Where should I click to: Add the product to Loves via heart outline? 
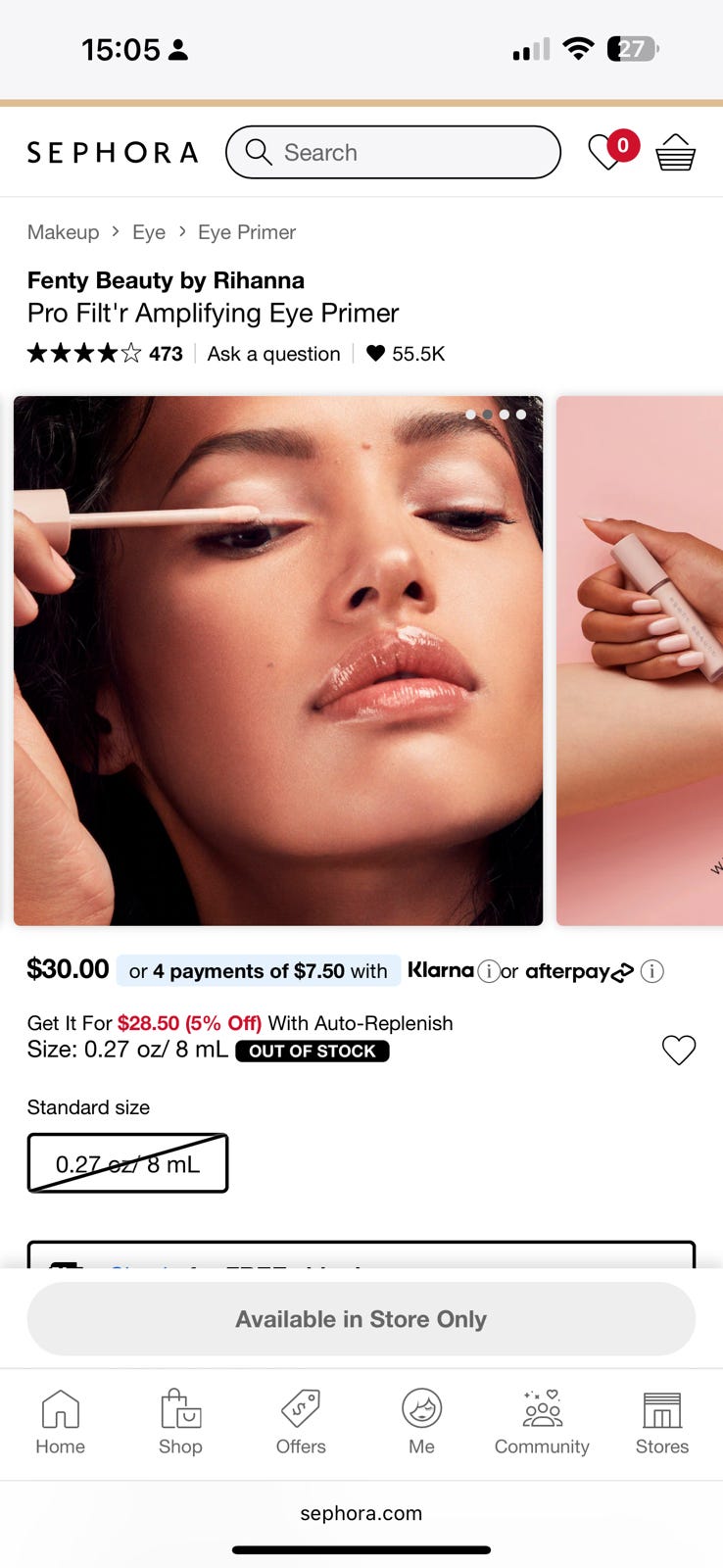point(679,1050)
